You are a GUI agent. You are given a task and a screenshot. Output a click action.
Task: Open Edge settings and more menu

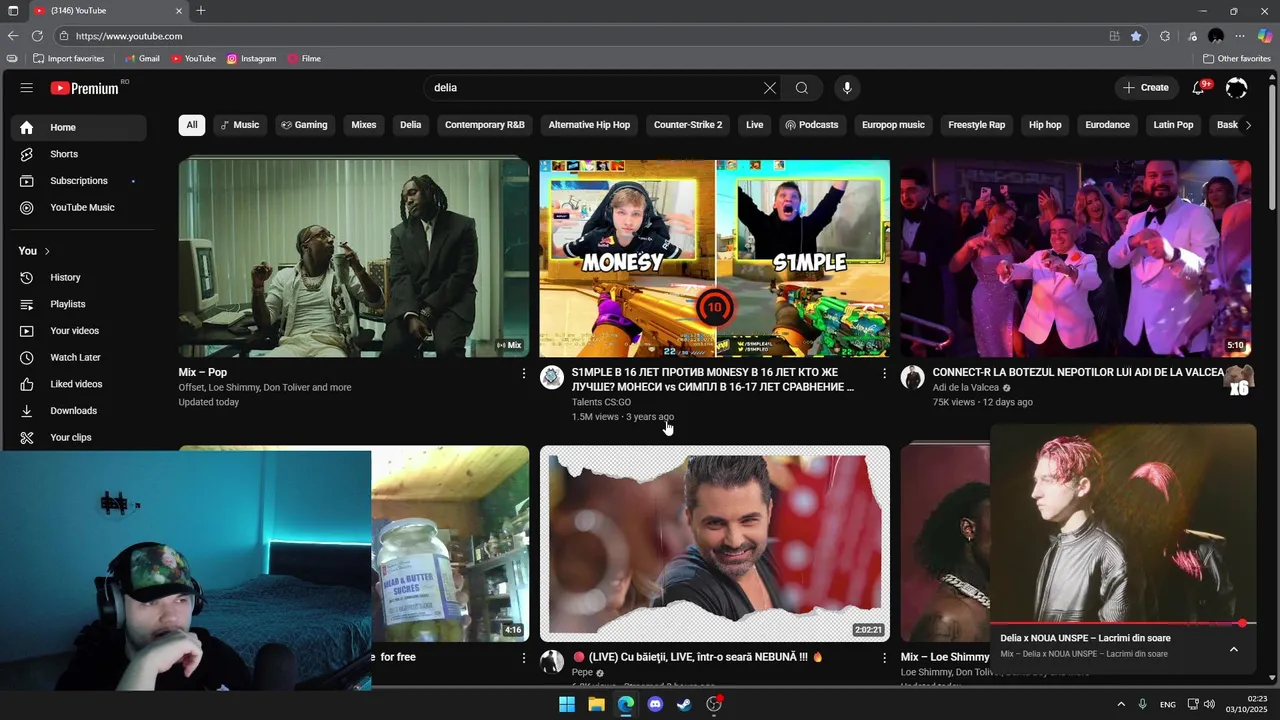coord(1240,36)
